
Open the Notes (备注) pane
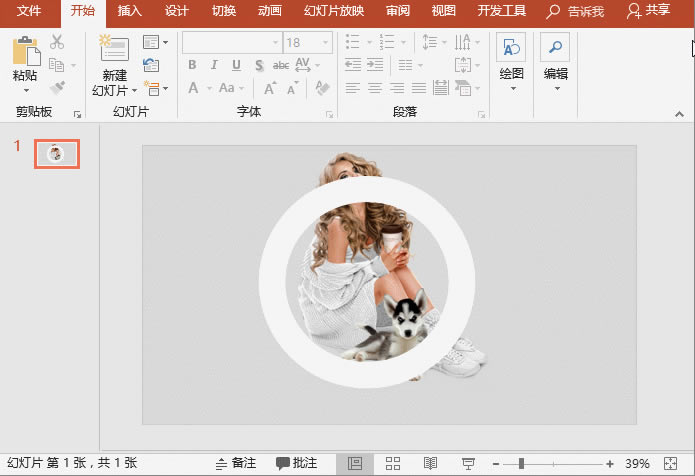(235, 463)
